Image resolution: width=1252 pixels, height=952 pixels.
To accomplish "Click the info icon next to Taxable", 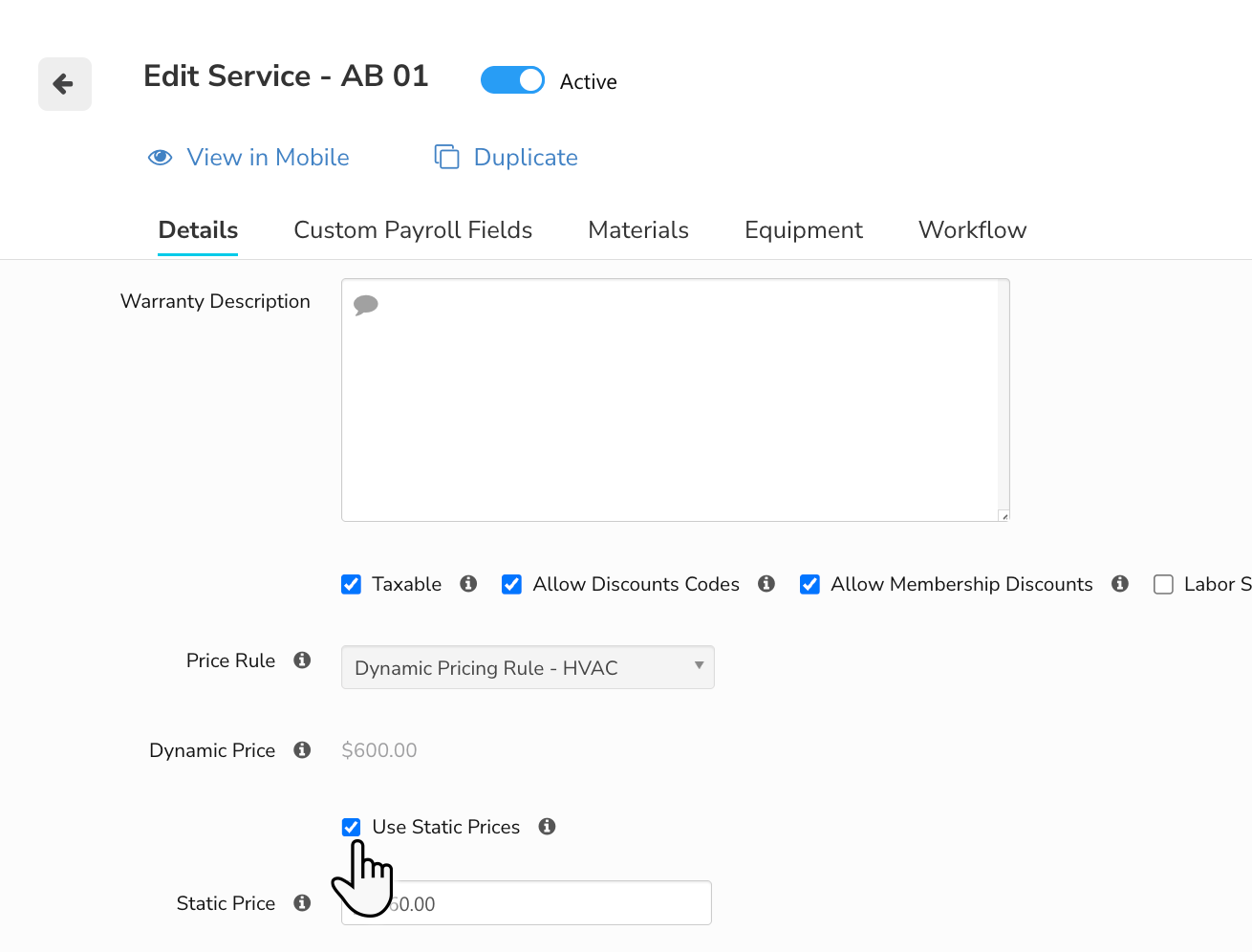I will tap(468, 583).
